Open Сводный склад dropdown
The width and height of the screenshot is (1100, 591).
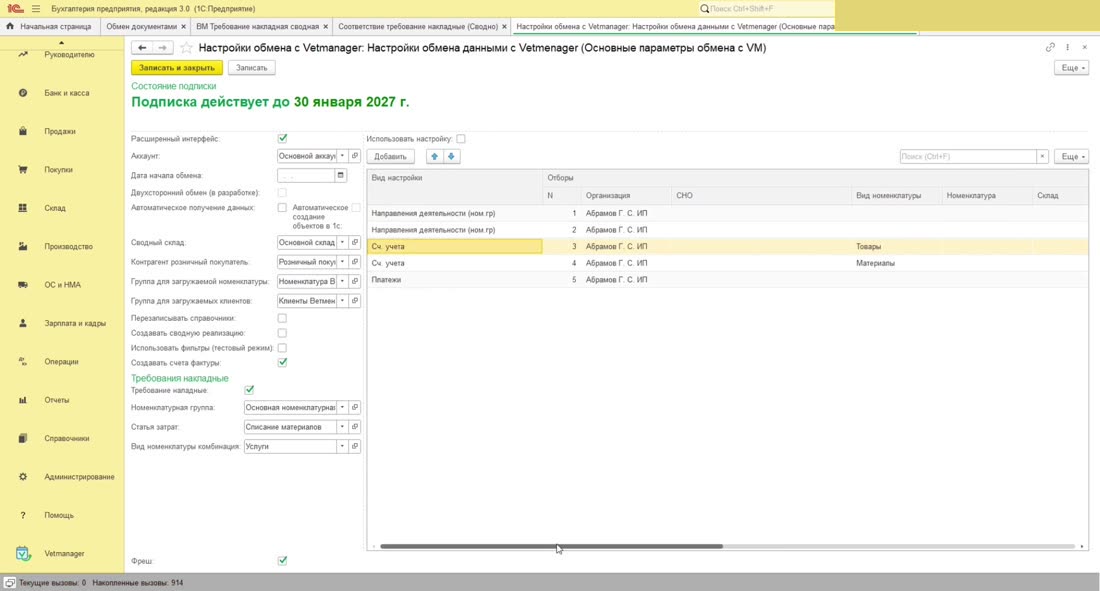coord(342,242)
